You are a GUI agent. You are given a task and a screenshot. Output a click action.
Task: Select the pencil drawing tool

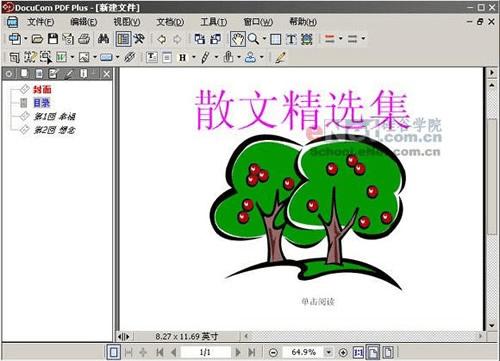coord(205,57)
